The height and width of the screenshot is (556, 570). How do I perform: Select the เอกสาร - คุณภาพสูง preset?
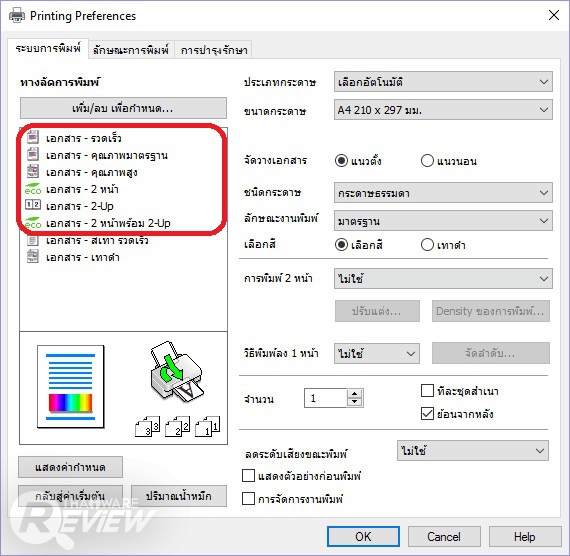[92, 172]
